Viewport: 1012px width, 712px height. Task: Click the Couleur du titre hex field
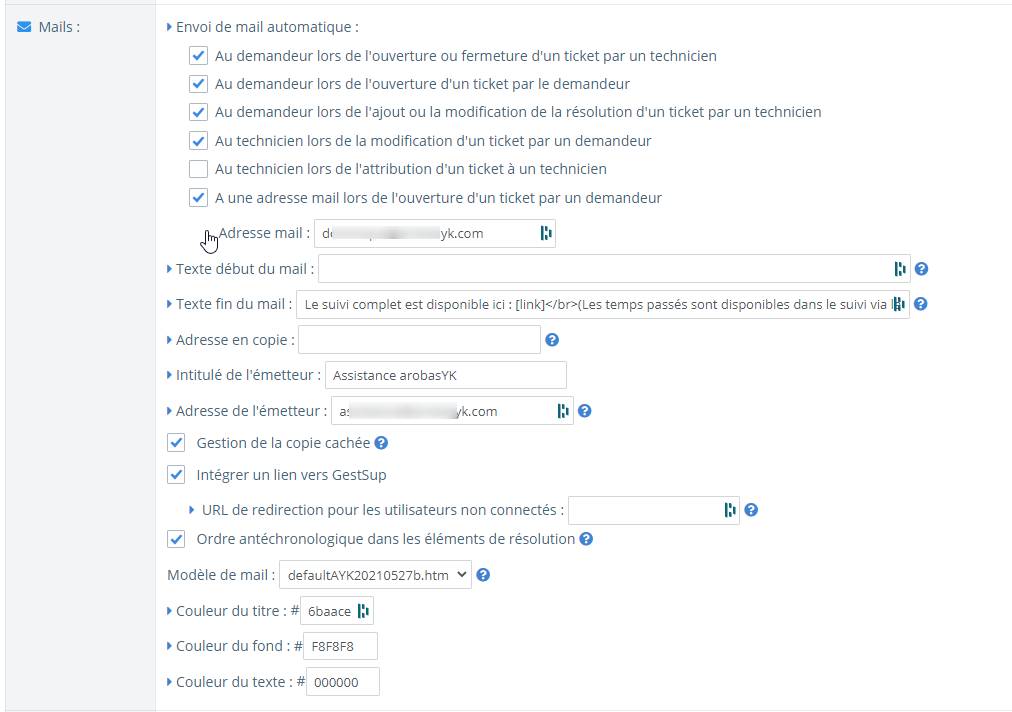click(x=330, y=611)
